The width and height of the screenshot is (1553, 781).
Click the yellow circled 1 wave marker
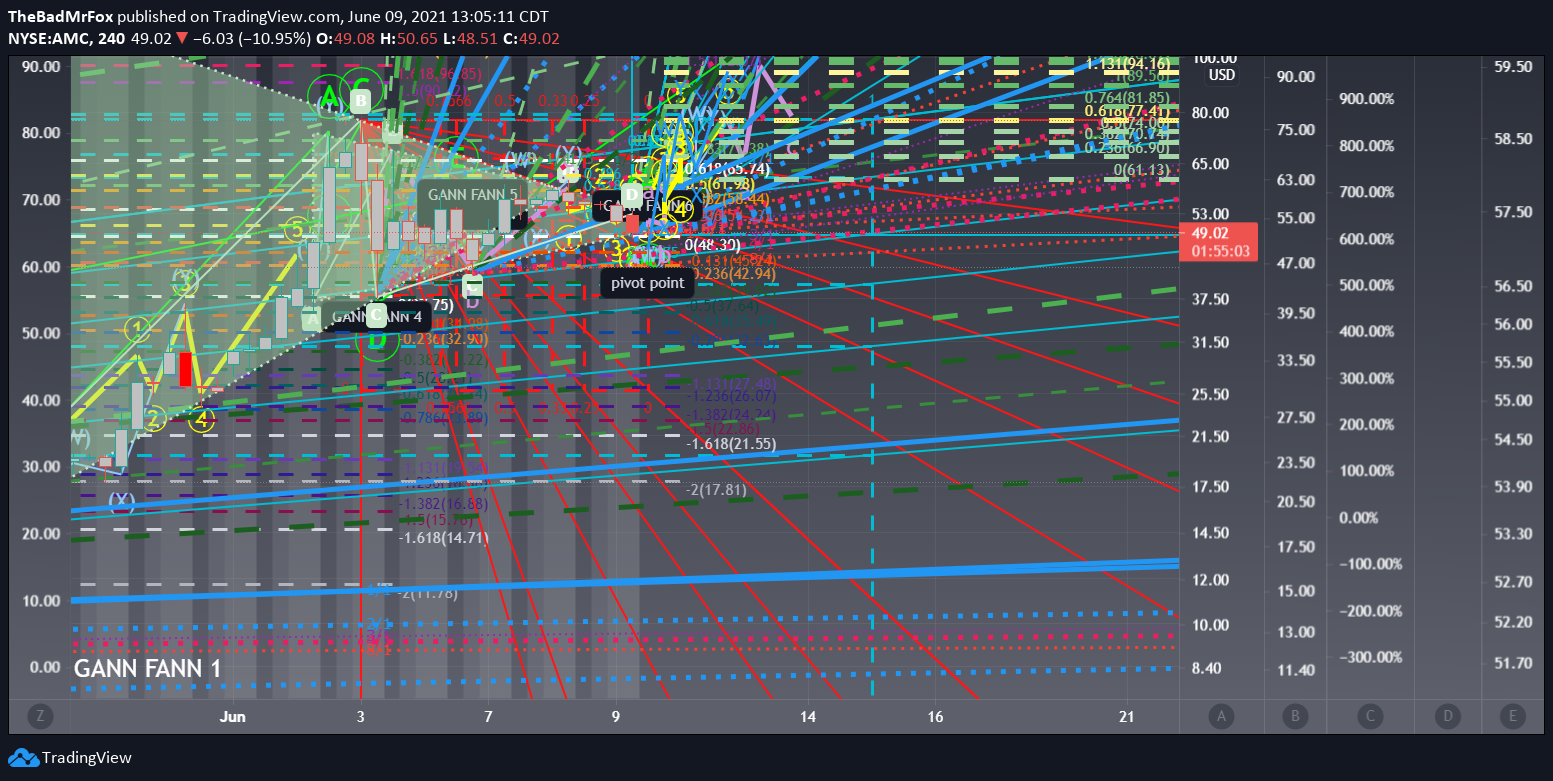(138, 328)
